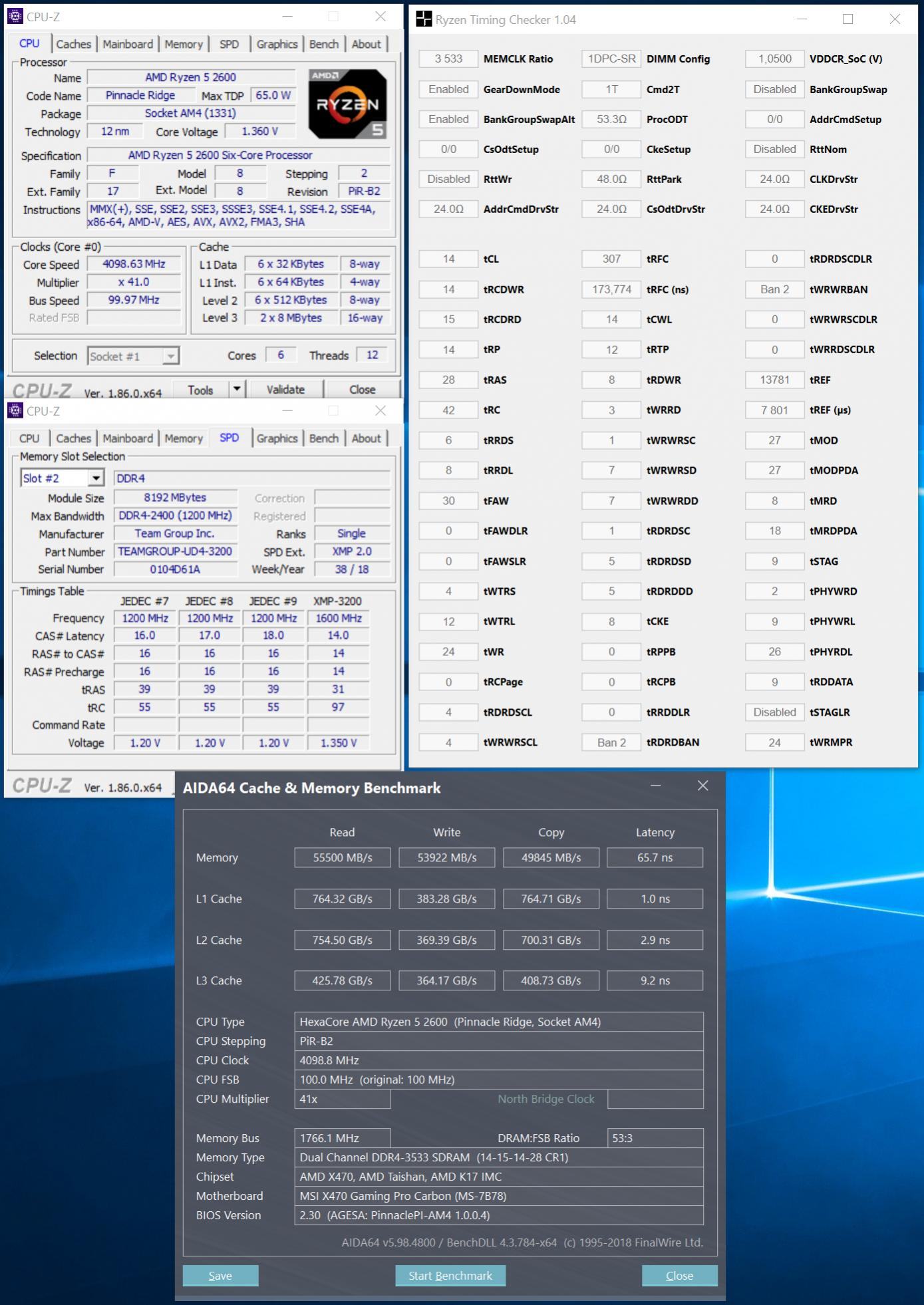Click the tCL value field
924x1305 pixels.
(x=448, y=259)
